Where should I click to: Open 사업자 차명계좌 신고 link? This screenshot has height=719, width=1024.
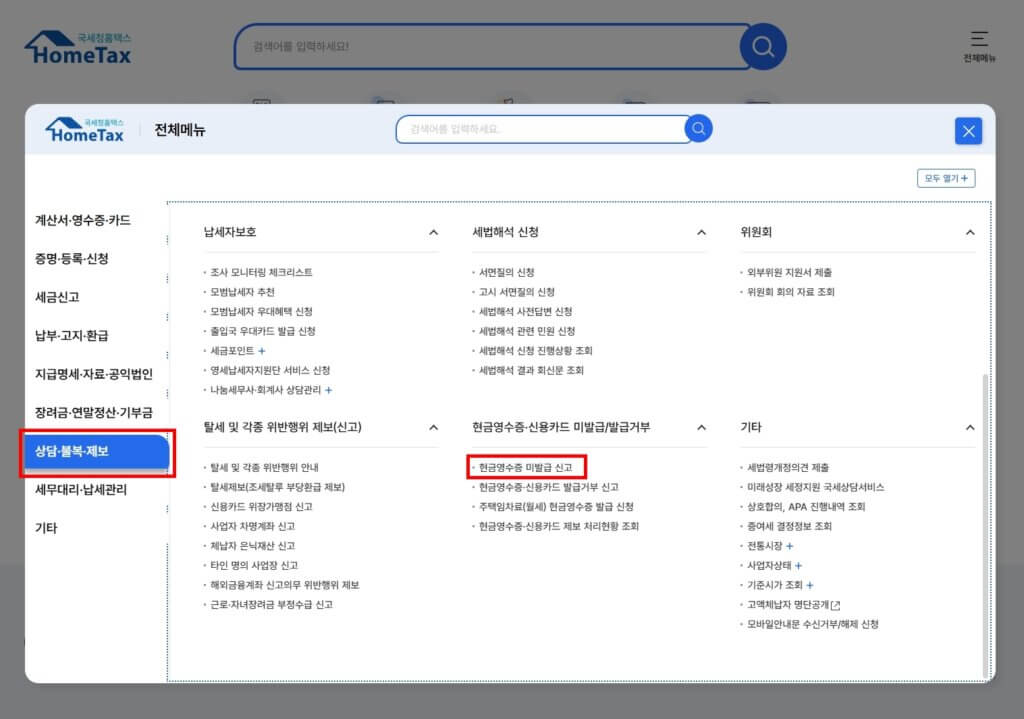click(x=253, y=526)
